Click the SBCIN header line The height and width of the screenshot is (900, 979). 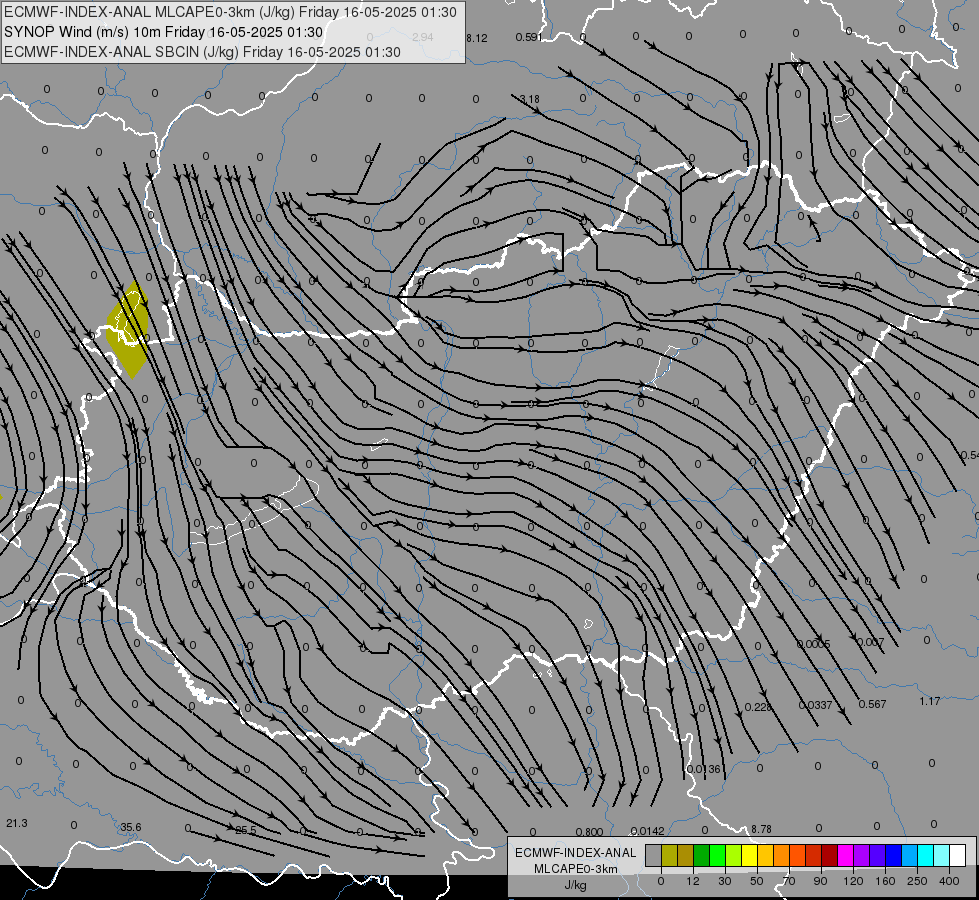coord(202,52)
